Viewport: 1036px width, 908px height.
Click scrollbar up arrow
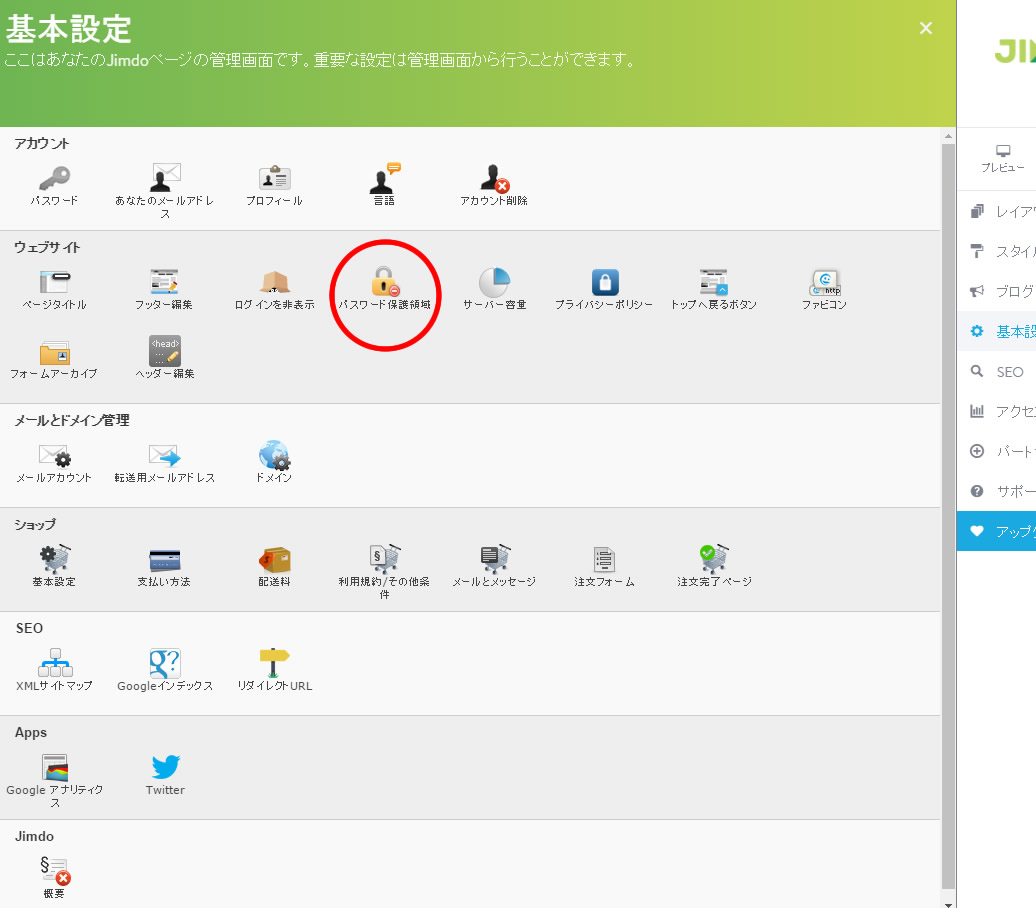coord(948,136)
